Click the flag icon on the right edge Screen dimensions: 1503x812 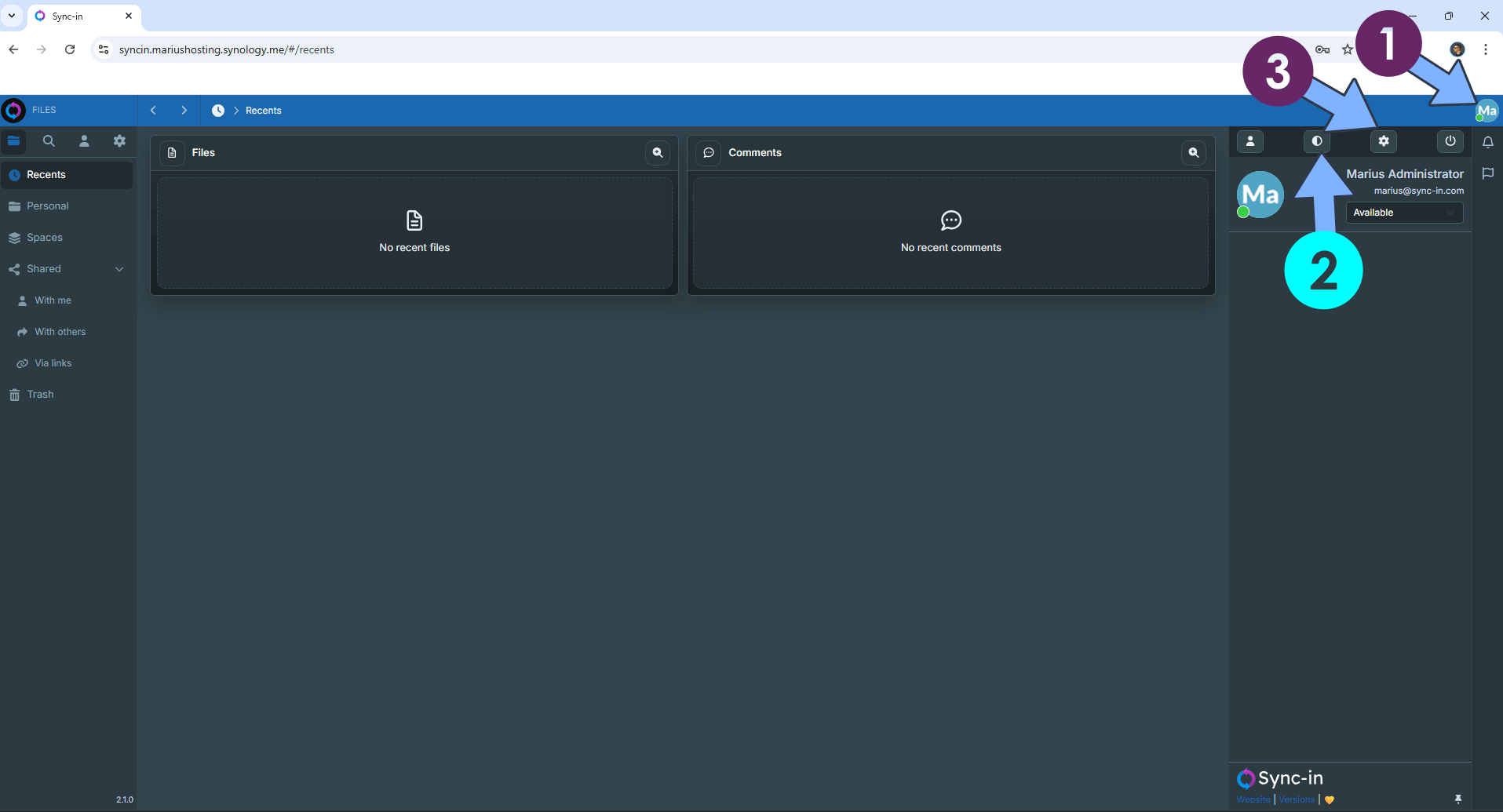click(1488, 173)
